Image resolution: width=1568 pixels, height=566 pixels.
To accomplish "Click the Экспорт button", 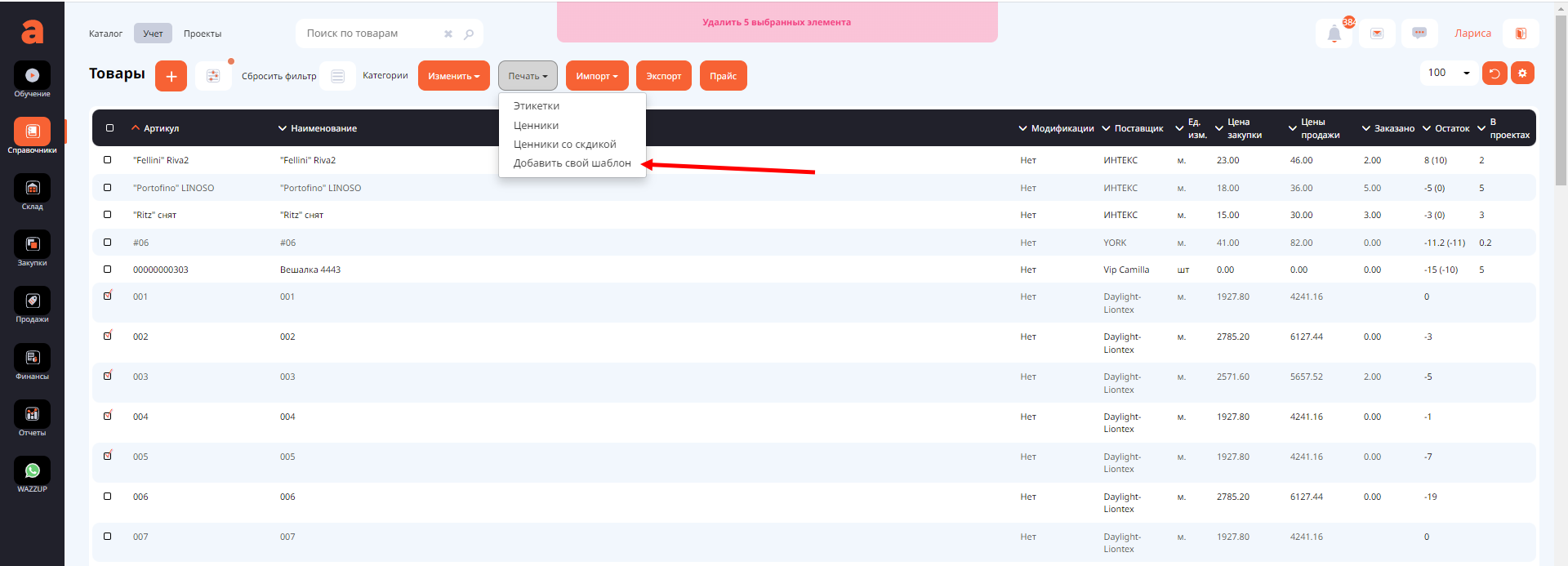I will pyautogui.click(x=663, y=76).
